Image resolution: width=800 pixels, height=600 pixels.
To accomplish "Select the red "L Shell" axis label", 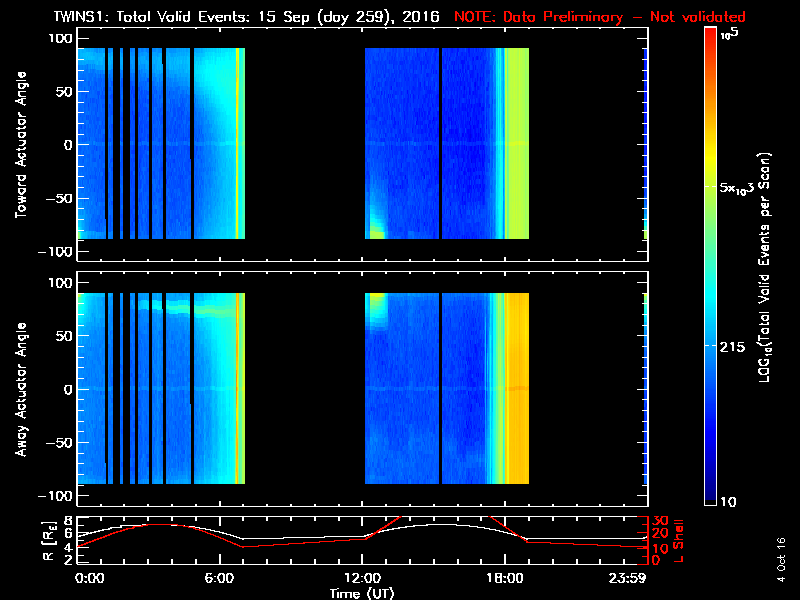I will click(682, 540).
